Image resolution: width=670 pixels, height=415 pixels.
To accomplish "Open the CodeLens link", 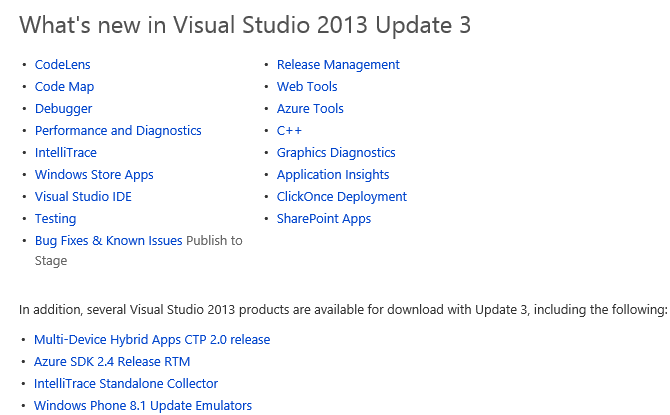I will 62,65.
